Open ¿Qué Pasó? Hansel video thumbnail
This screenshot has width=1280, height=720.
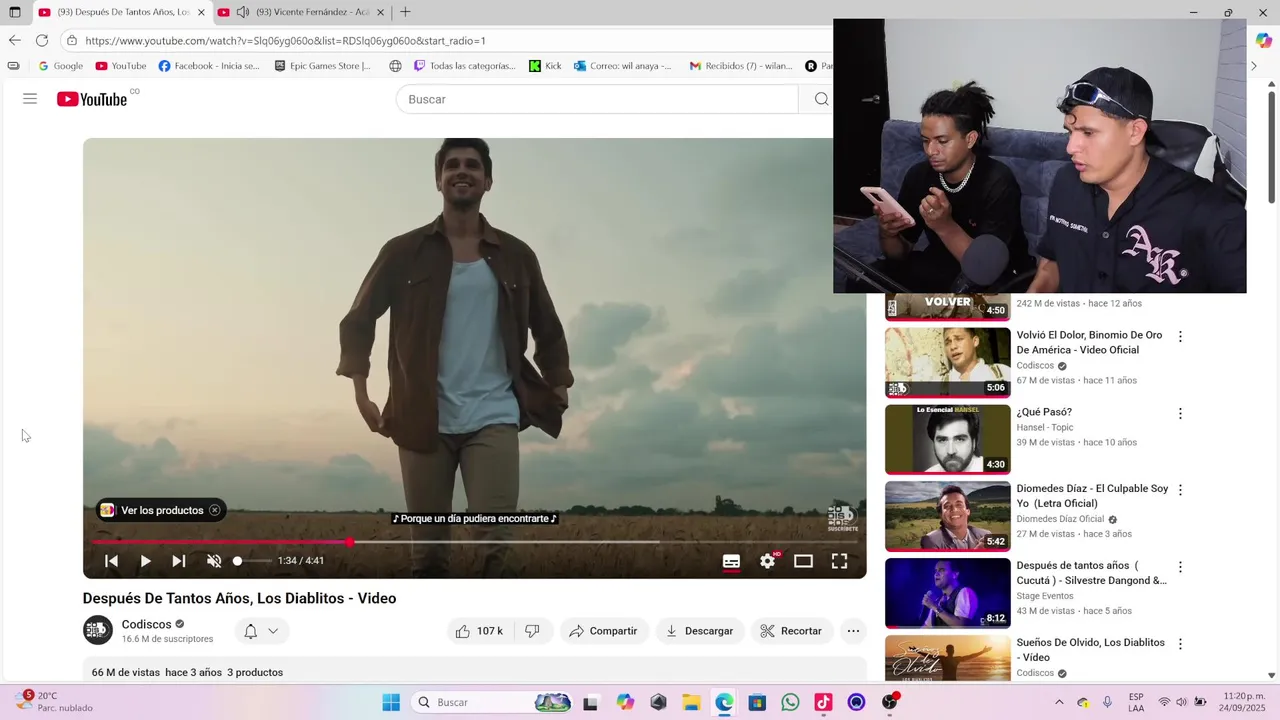coord(948,439)
